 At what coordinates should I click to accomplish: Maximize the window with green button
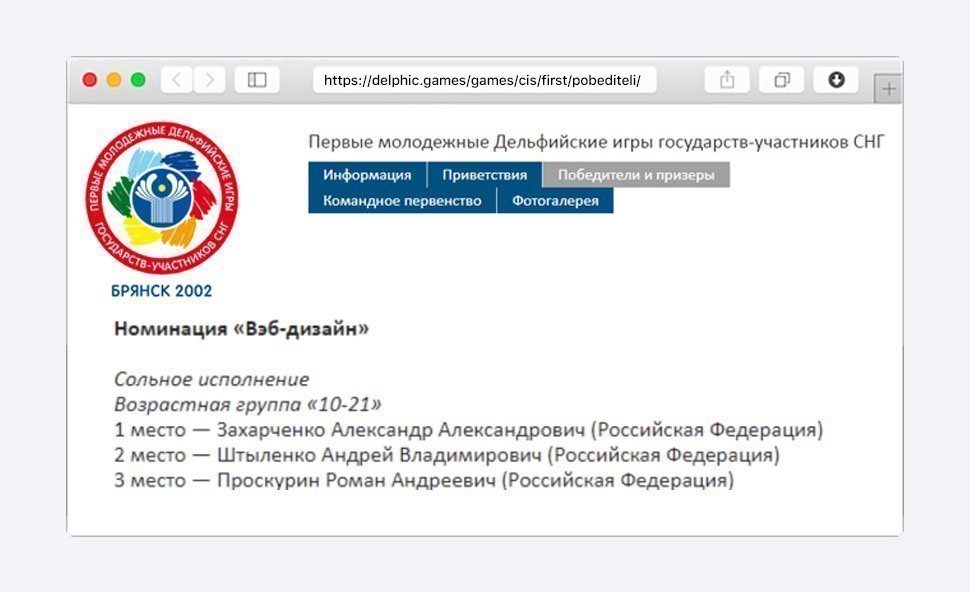click(138, 80)
